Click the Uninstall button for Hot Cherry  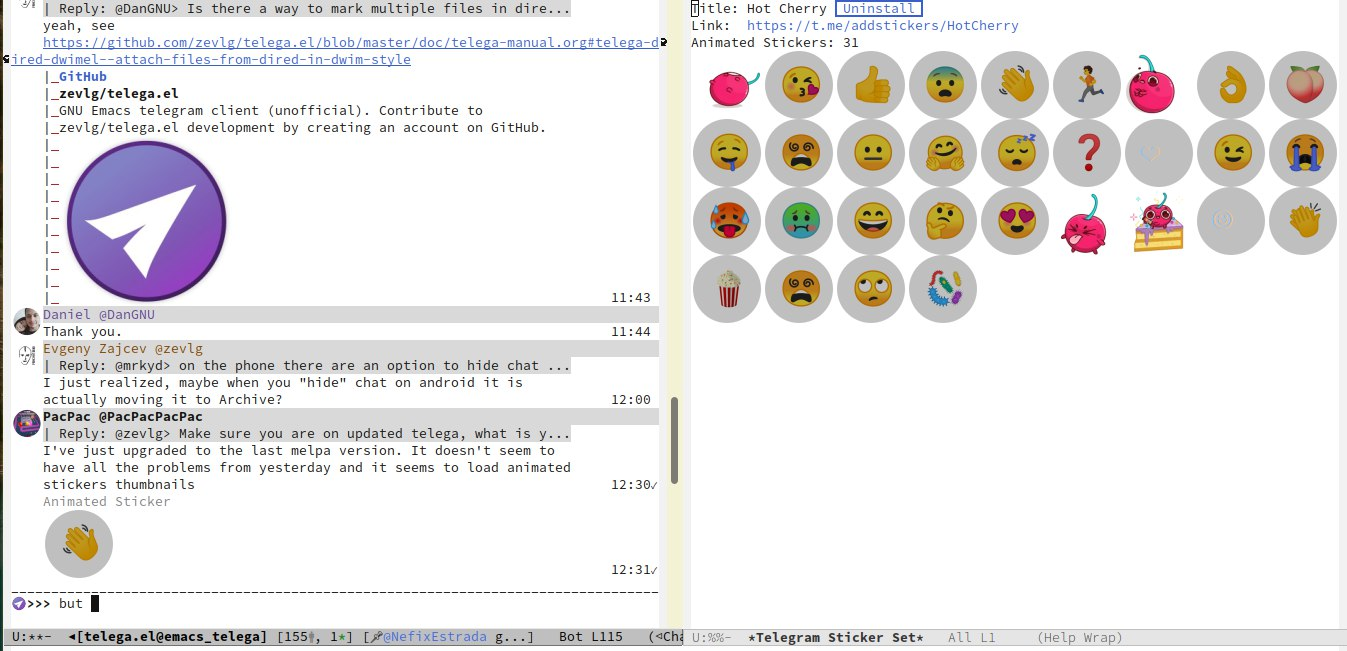click(x=879, y=9)
